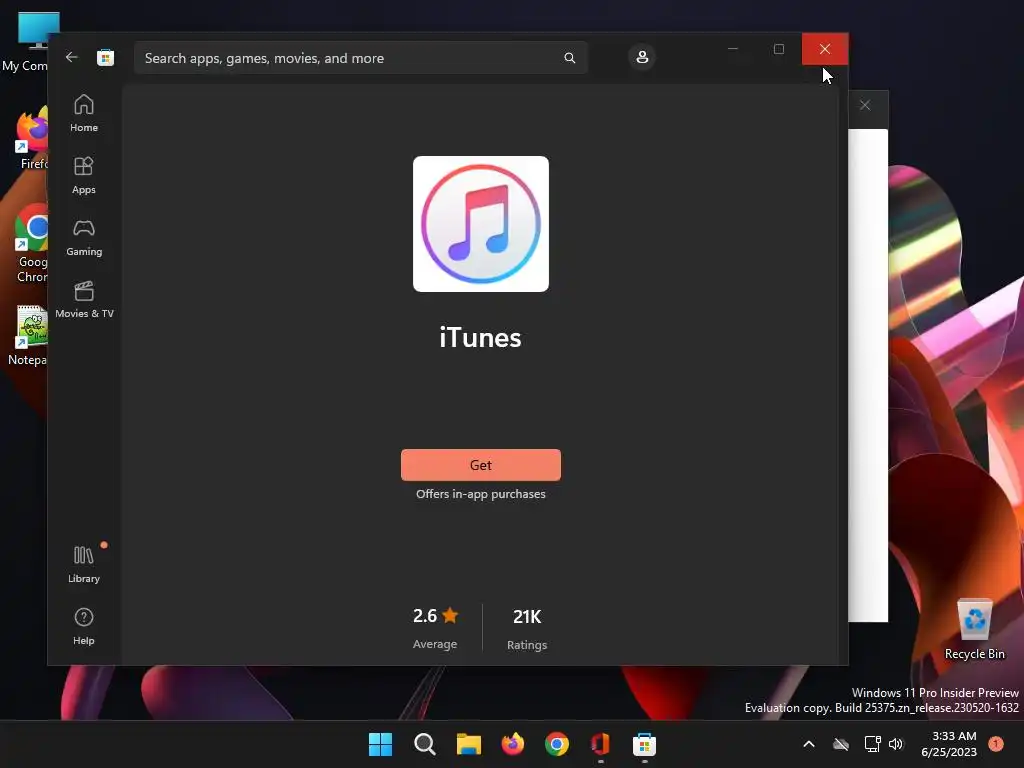Open Home in the Store sidebar
The image size is (1024, 768).
84,113
